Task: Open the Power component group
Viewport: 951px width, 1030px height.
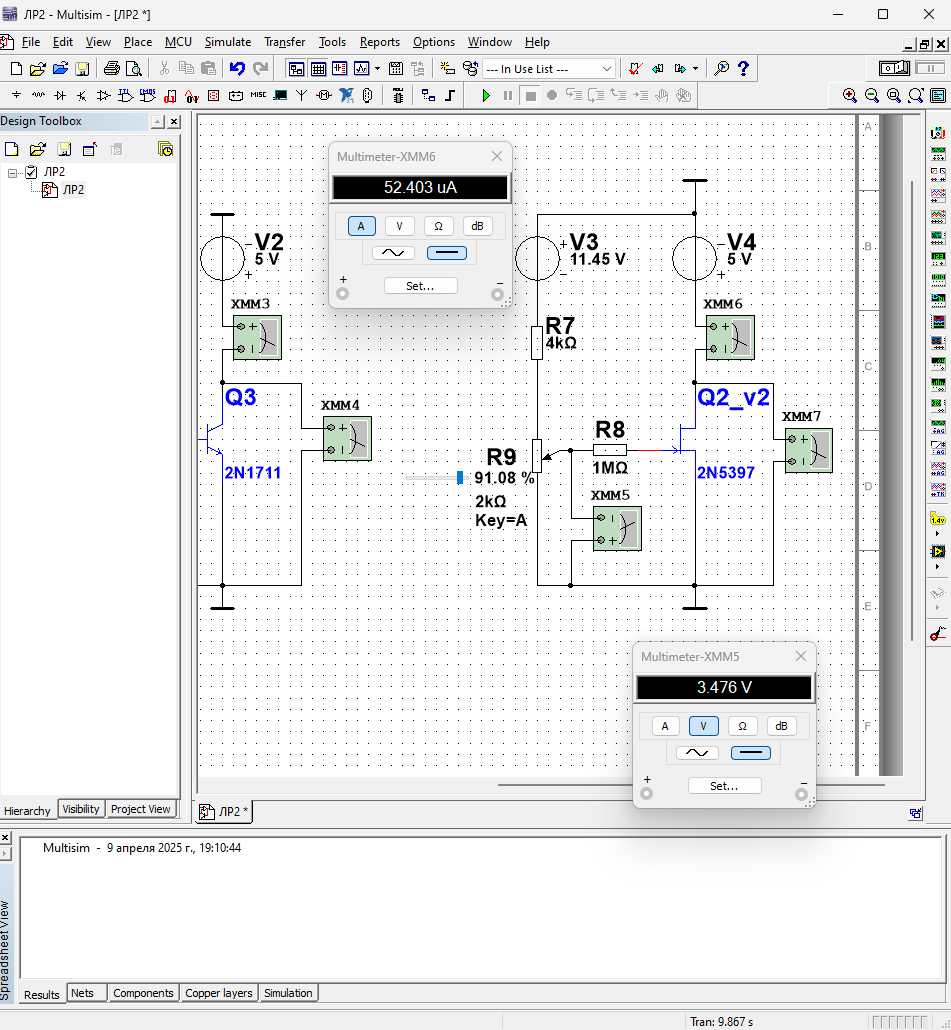Action: 236,96
